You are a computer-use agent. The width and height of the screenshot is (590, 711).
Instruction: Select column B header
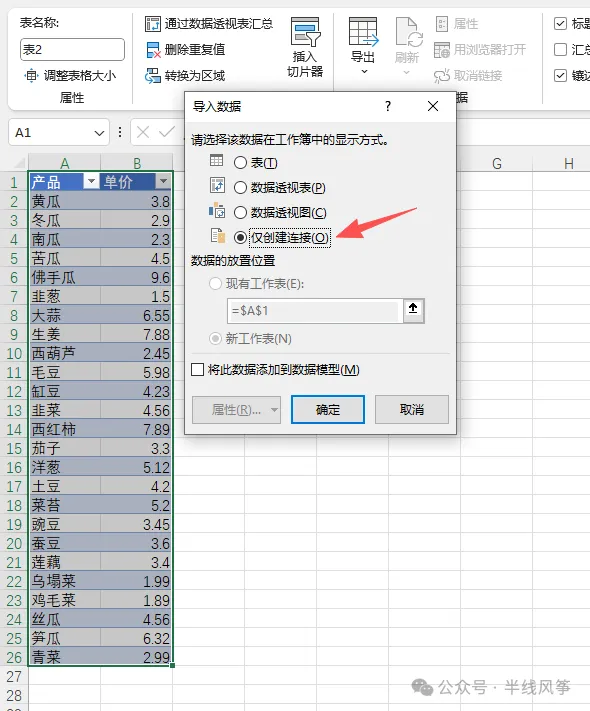pos(137,163)
